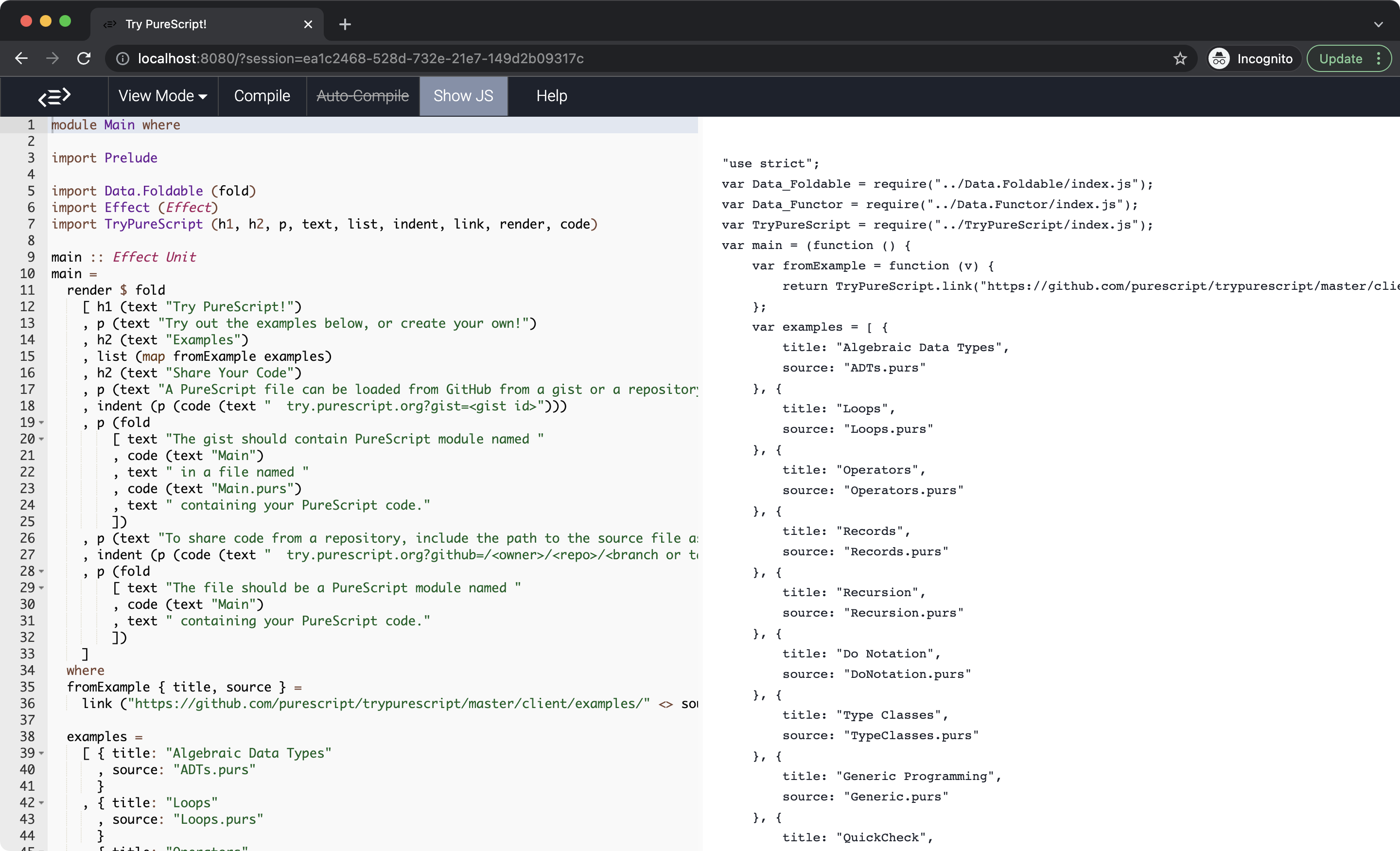Click 'var main = (function () {' in output
The width and height of the screenshot is (1400, 851).
pyautogui.click(x=816, y=246)
